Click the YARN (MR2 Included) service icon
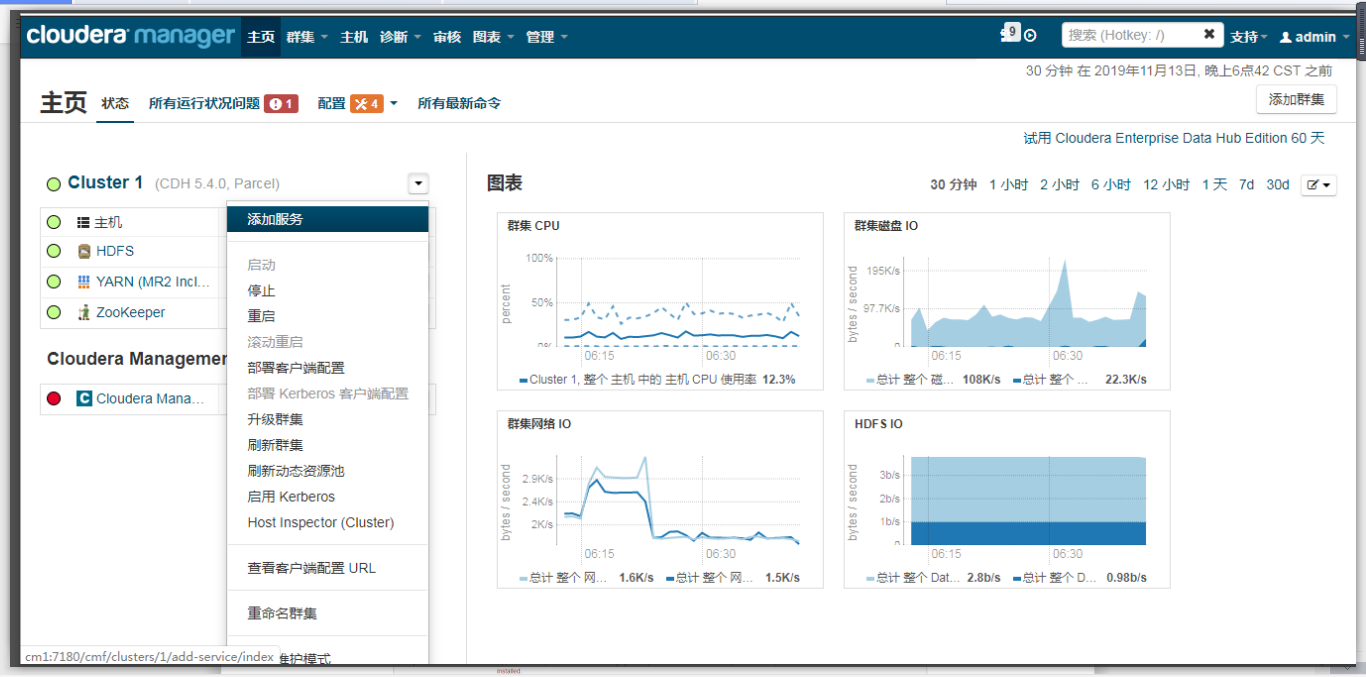Screen dimensions: 1366x677 tap(84, 281)
